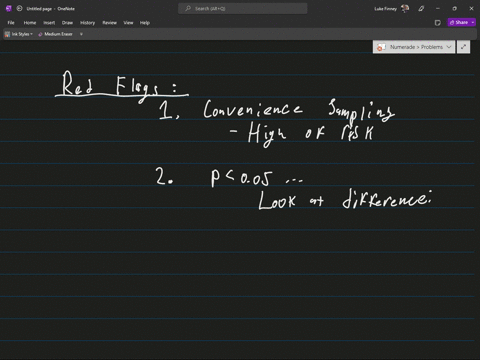Switch to the Home tab
Viewport: 480px width, 360px height.
point(30,23)
